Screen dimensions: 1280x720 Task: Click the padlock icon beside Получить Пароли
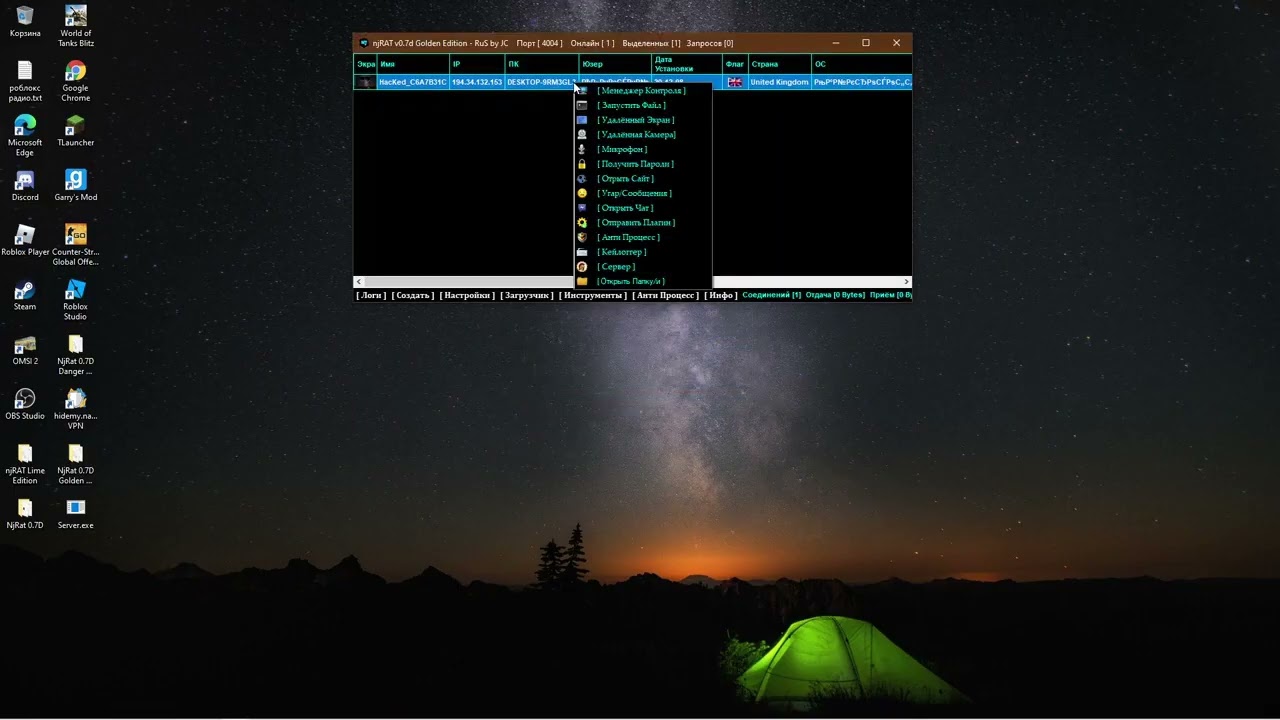coord(582,164)
